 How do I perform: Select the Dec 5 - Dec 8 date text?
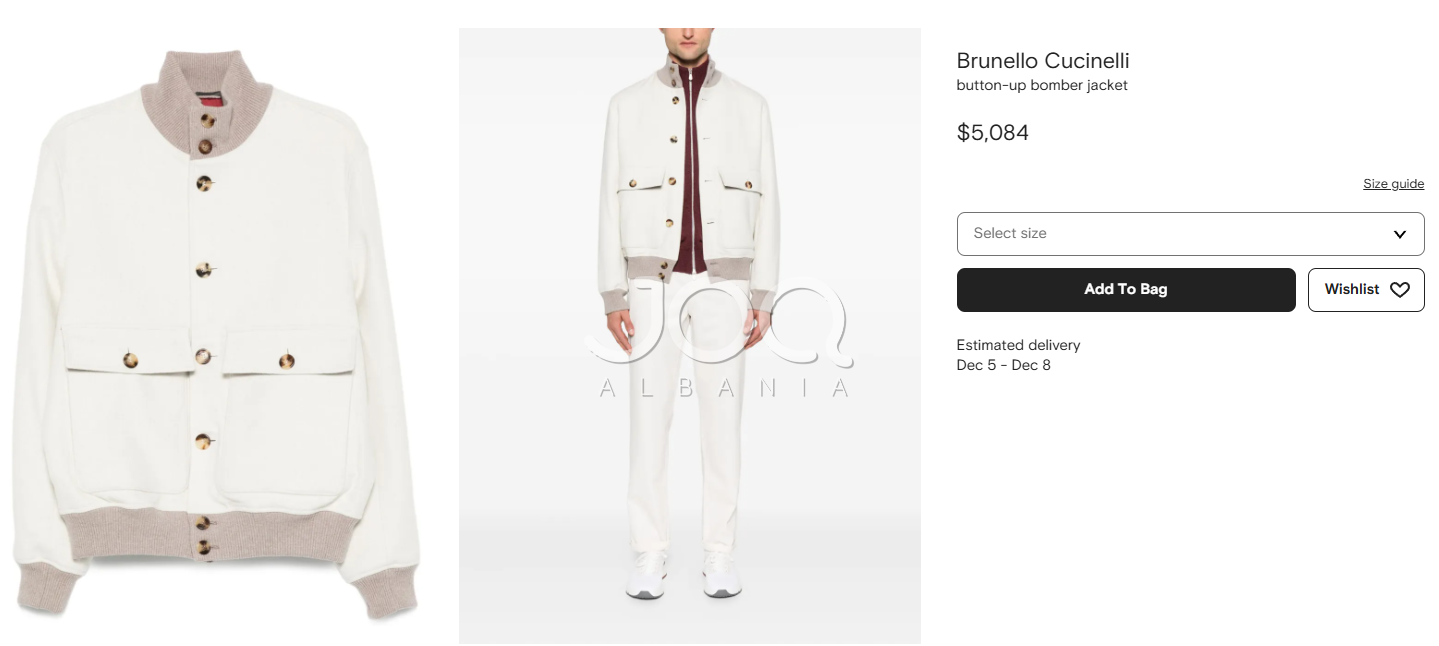(1003, 365)
